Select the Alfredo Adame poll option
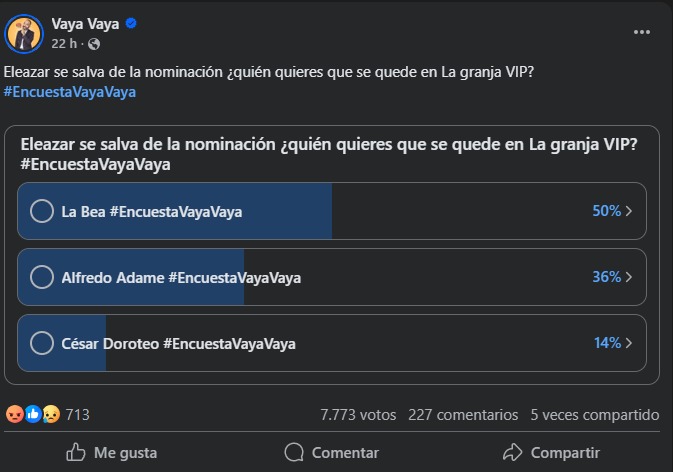The image size is (673, 472). click(42, 277)
